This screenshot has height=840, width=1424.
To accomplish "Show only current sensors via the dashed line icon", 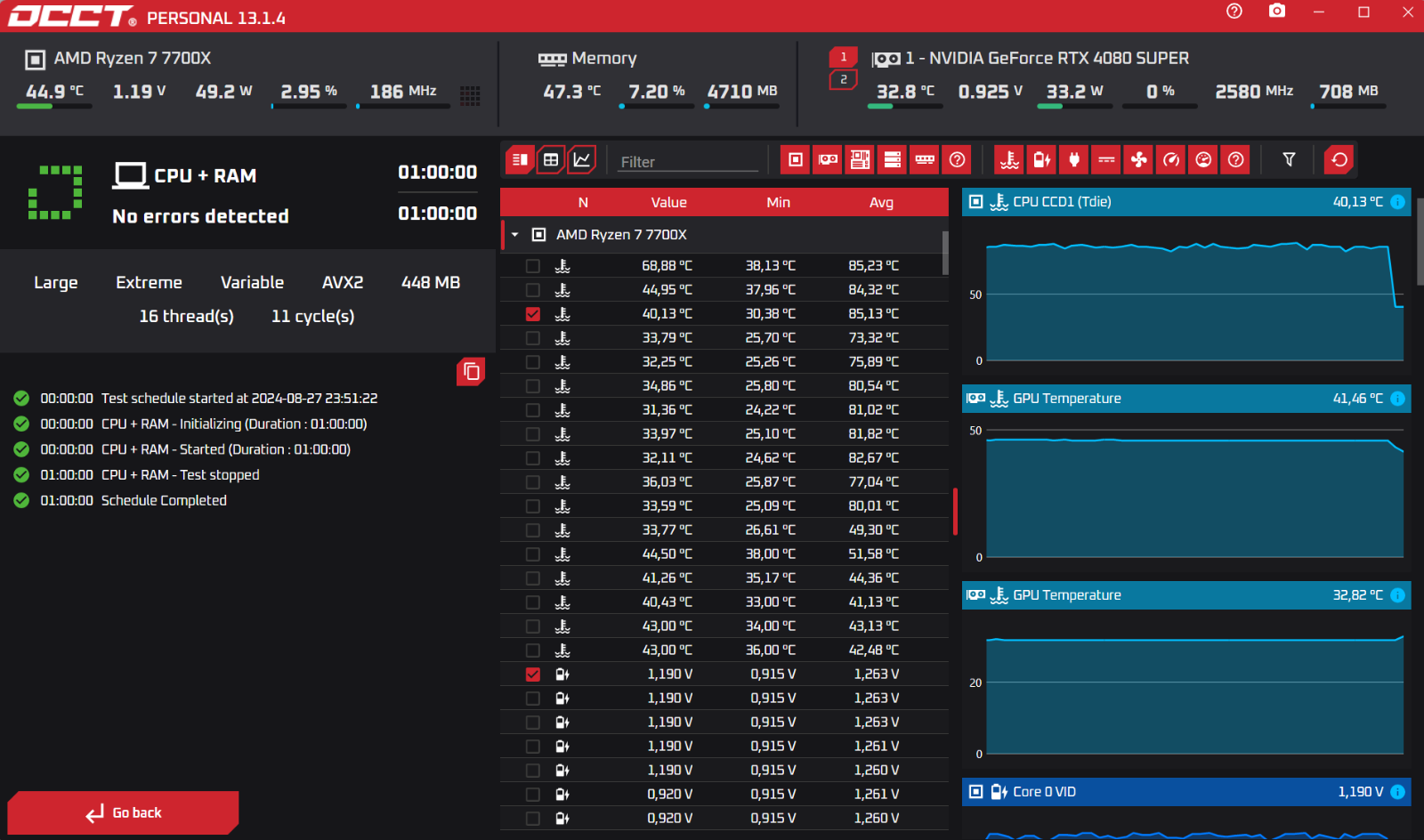I will coord(1106,159).
